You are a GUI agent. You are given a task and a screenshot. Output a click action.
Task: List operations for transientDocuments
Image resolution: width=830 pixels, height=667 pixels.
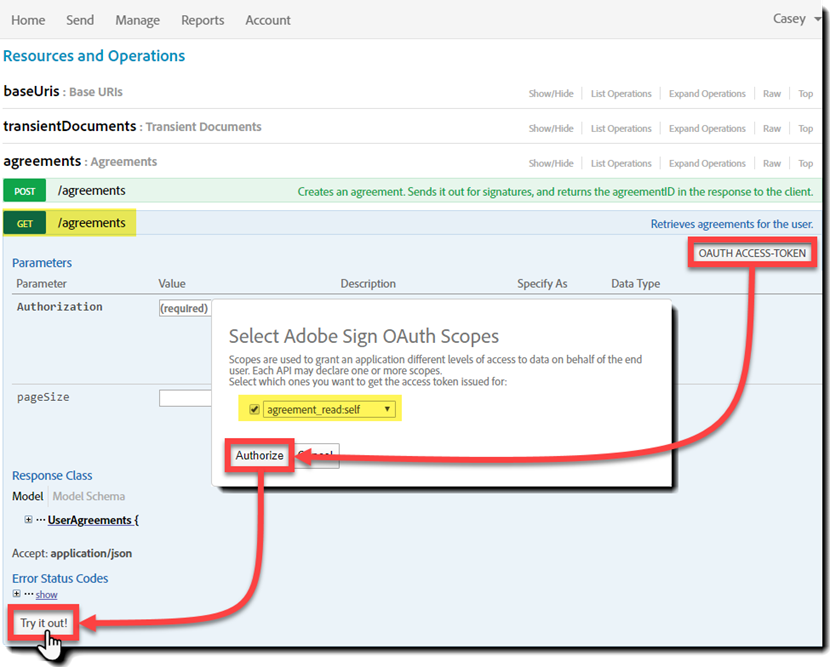[x=621, y=128]
